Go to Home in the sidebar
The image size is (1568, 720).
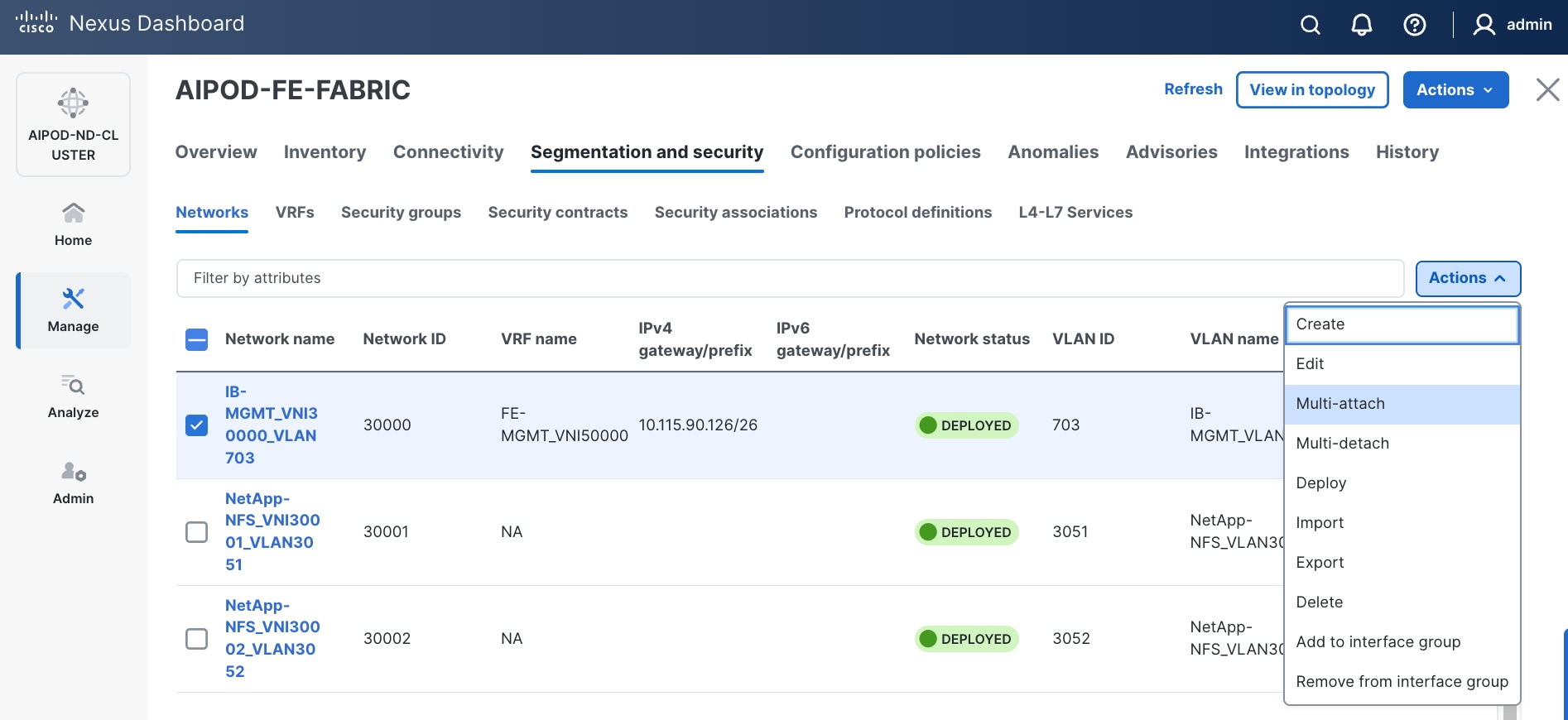click(73, 223)
